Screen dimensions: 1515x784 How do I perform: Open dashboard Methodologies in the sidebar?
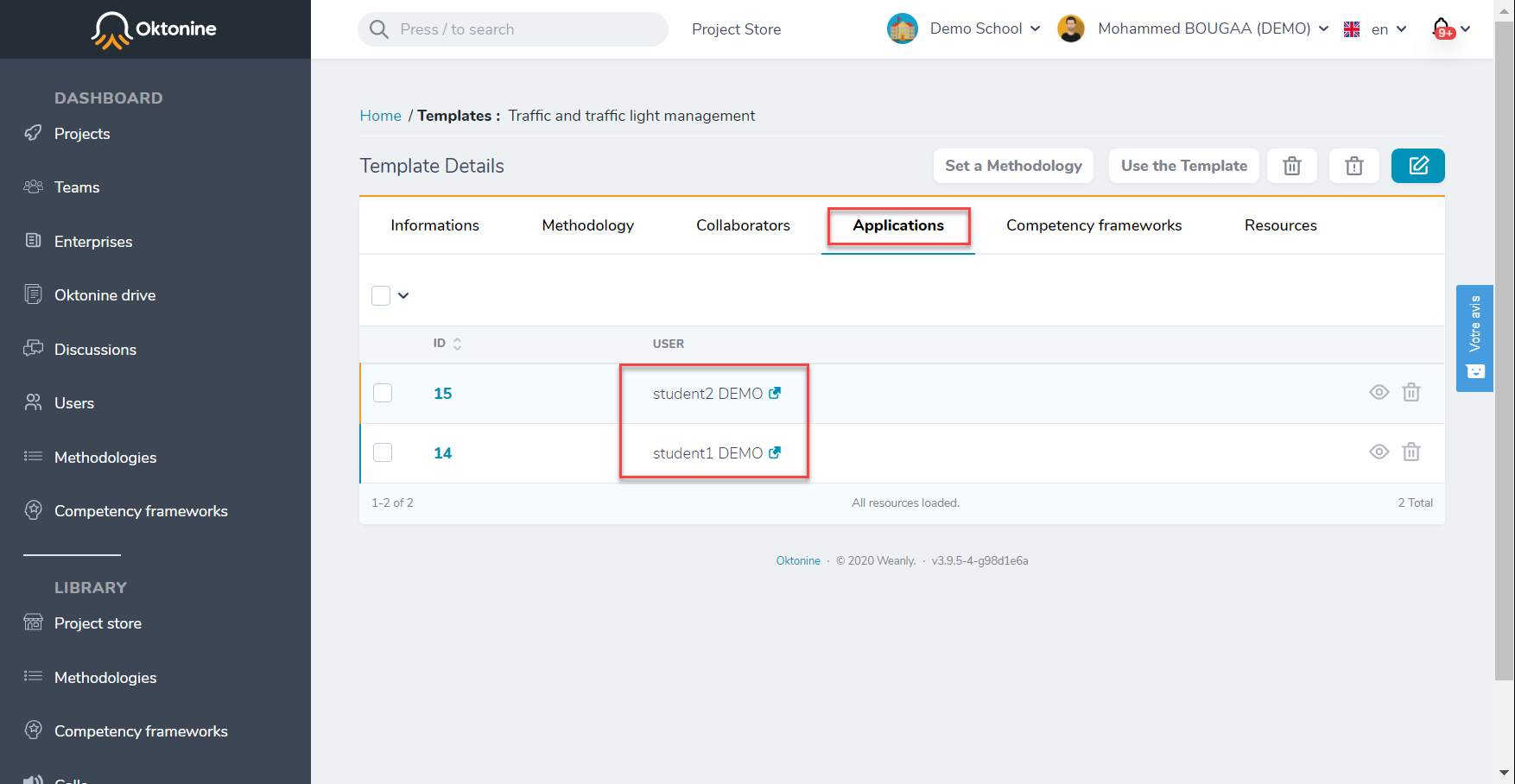pos(105,458)
